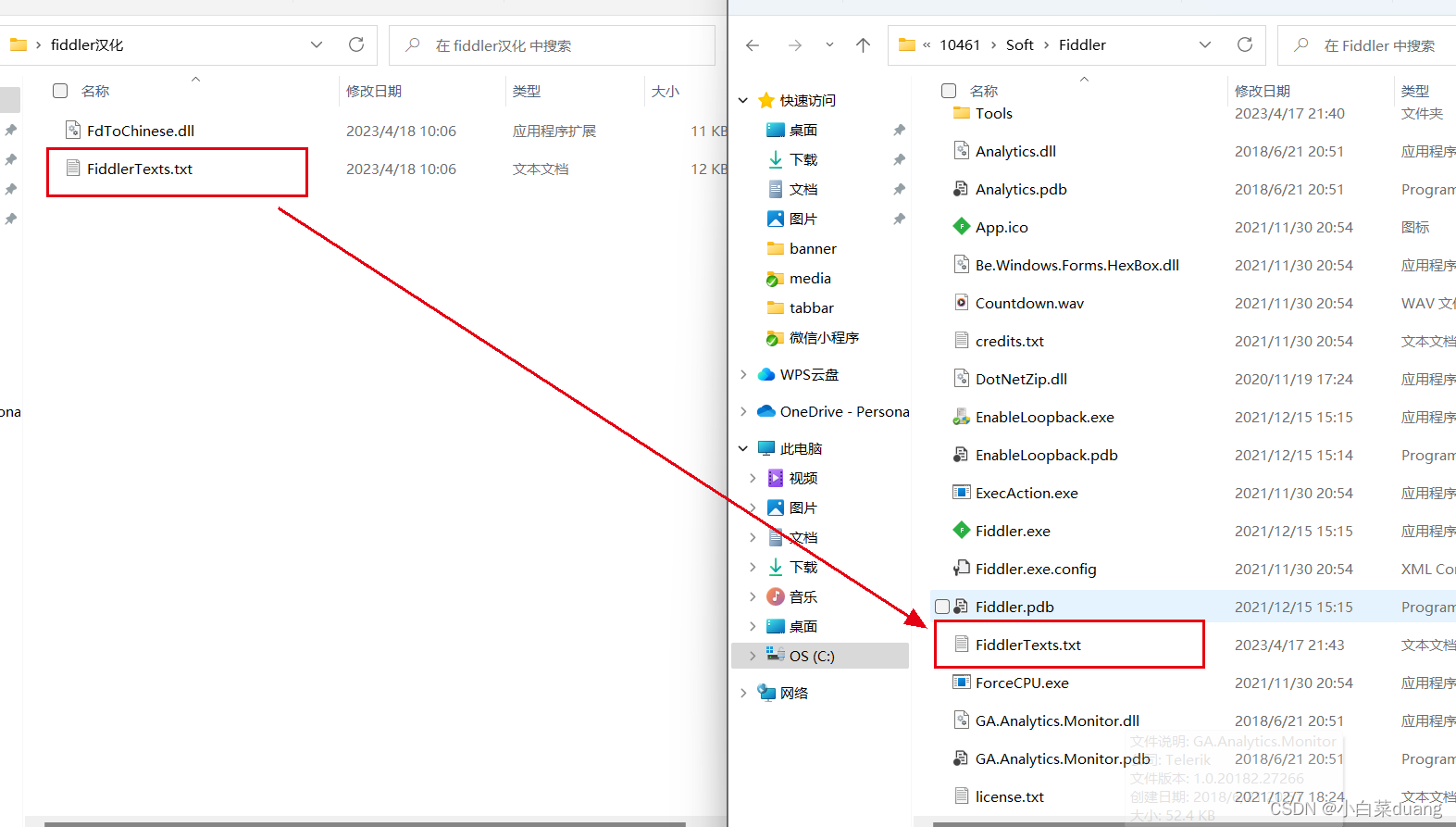Collapse the 此电脑 section
The image size is (1456, 827).
pyautogui.click(x=743, y=448)
